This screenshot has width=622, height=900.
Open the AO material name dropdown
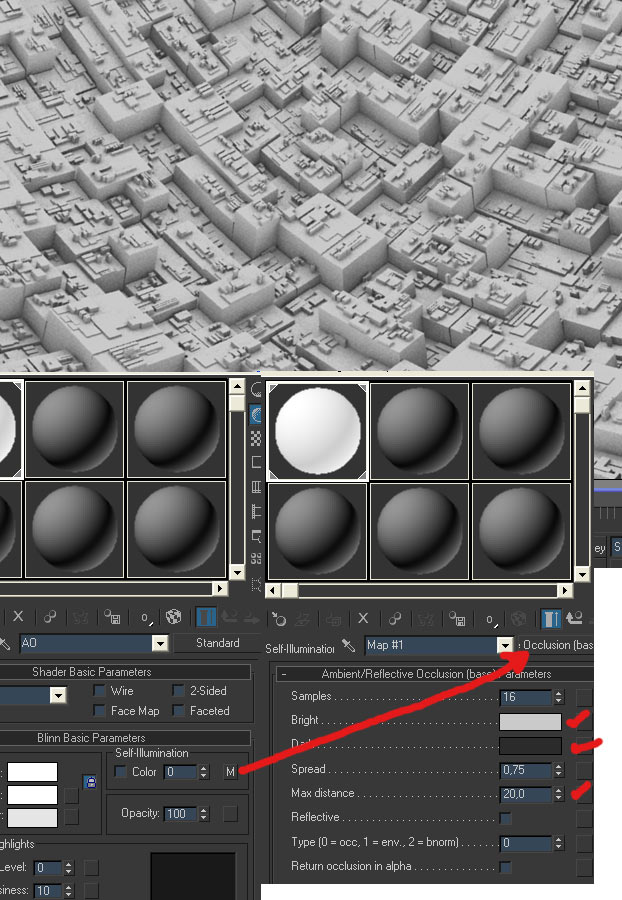click(160, 643)
